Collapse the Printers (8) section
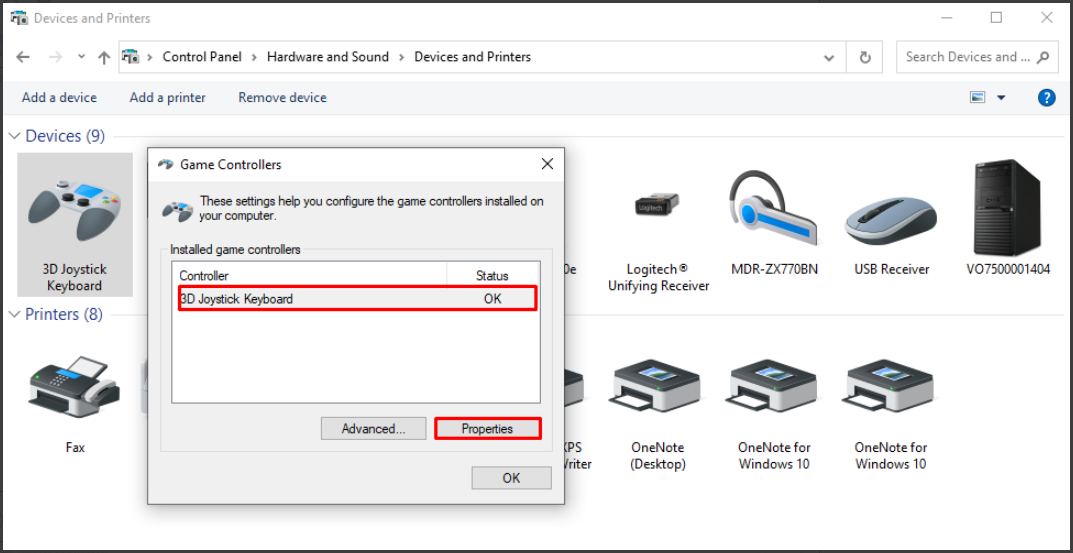1073x553 pixels. (x=16, y=314)
